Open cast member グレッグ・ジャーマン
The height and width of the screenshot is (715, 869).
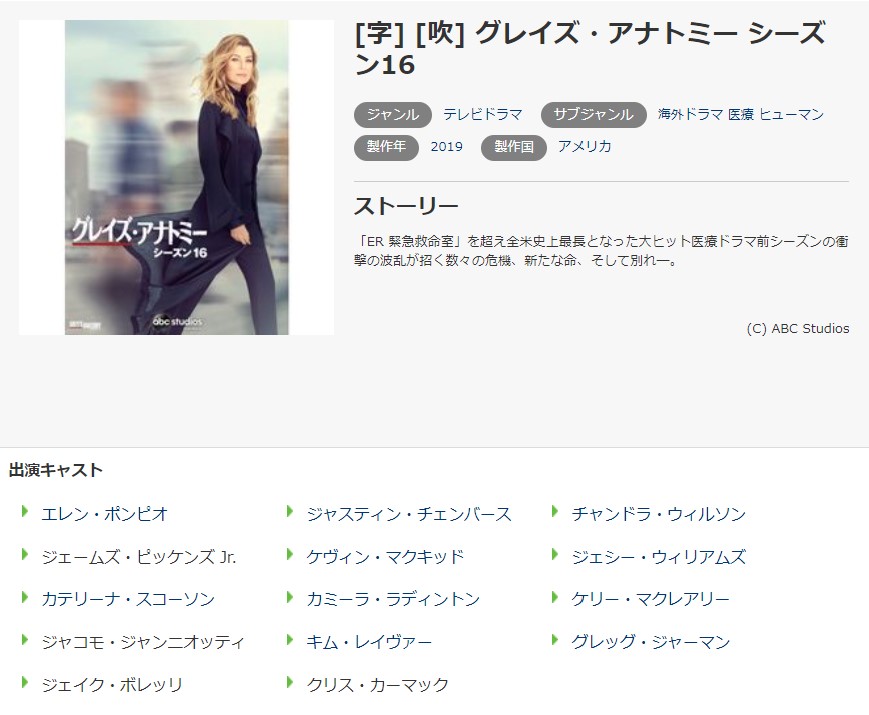(651, 642)
